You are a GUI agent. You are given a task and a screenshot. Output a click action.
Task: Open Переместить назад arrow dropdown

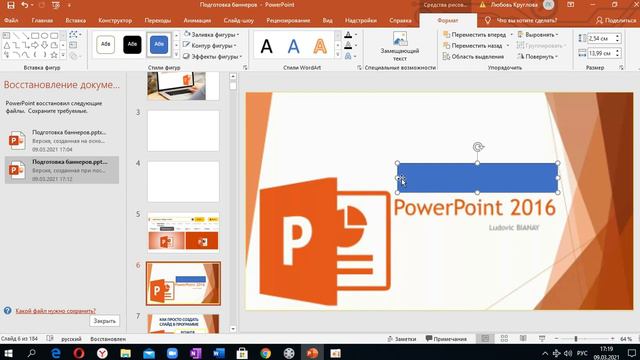click(x=508, y=46)
